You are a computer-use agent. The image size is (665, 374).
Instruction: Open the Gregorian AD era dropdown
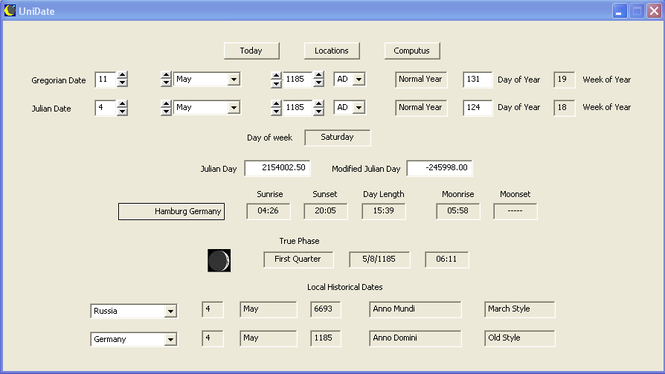359,79
